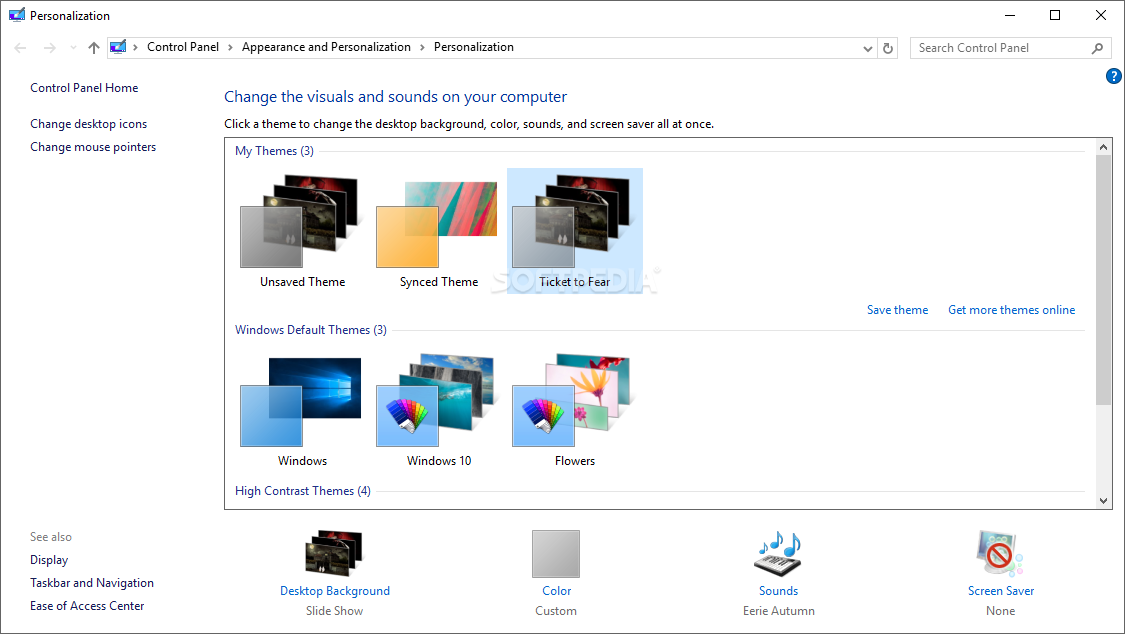
Task: Open Taskbar and Navigation link
Action: coord(92,583)
